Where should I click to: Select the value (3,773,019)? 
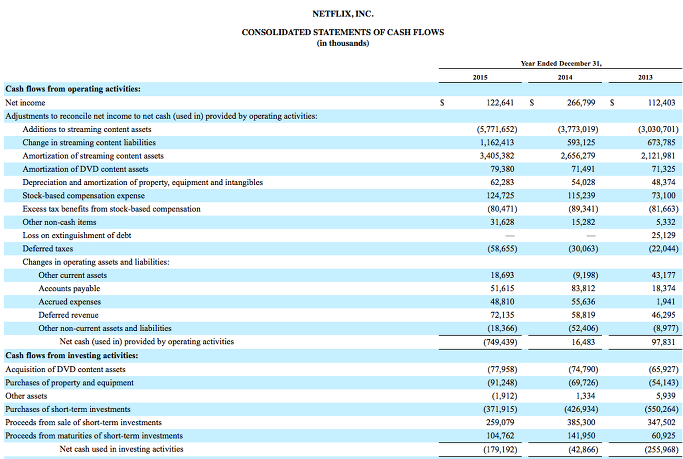click(x=578, y=129)
